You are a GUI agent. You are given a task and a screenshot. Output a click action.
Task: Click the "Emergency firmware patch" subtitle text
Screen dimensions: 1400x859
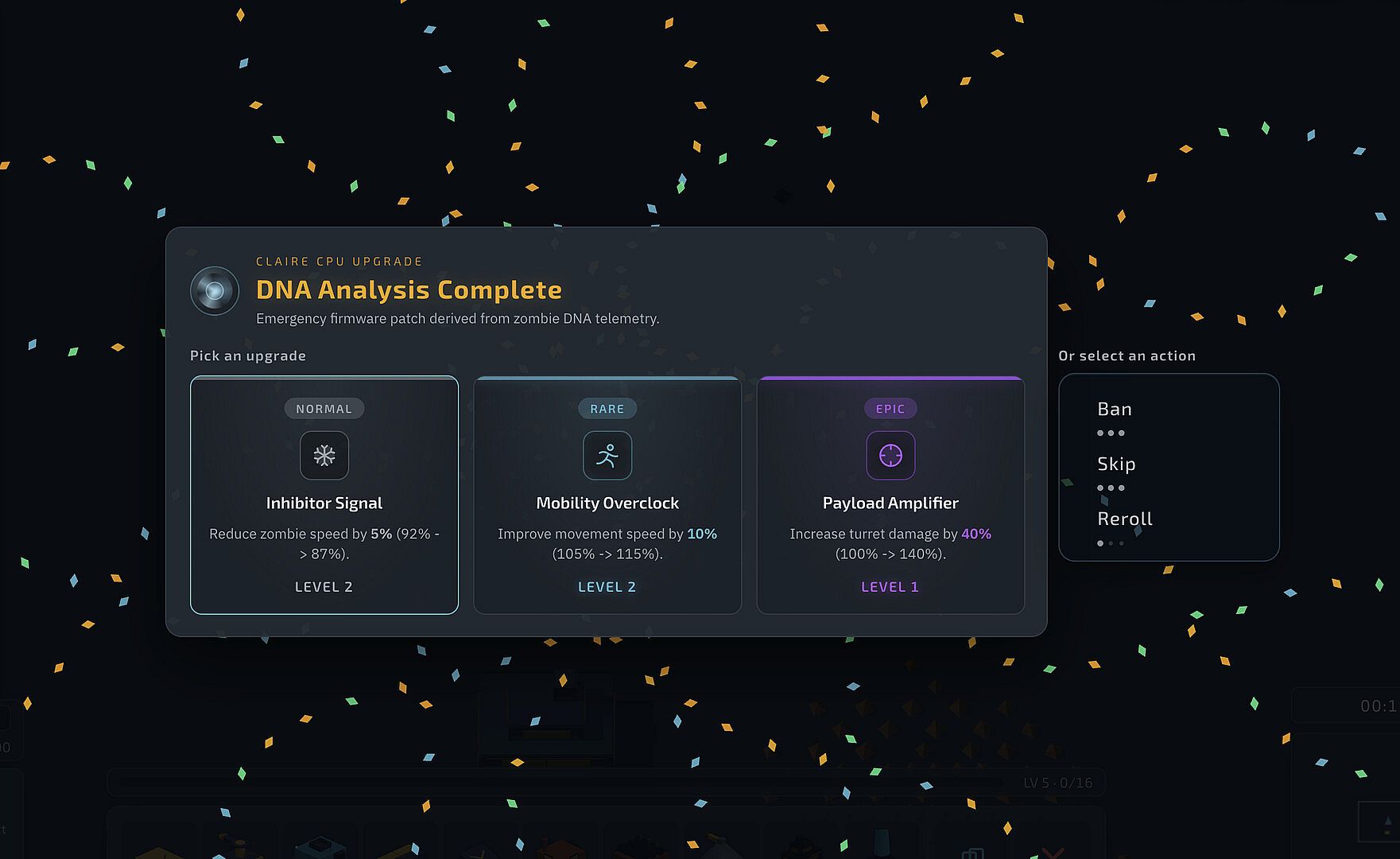[x=458, y=318]
